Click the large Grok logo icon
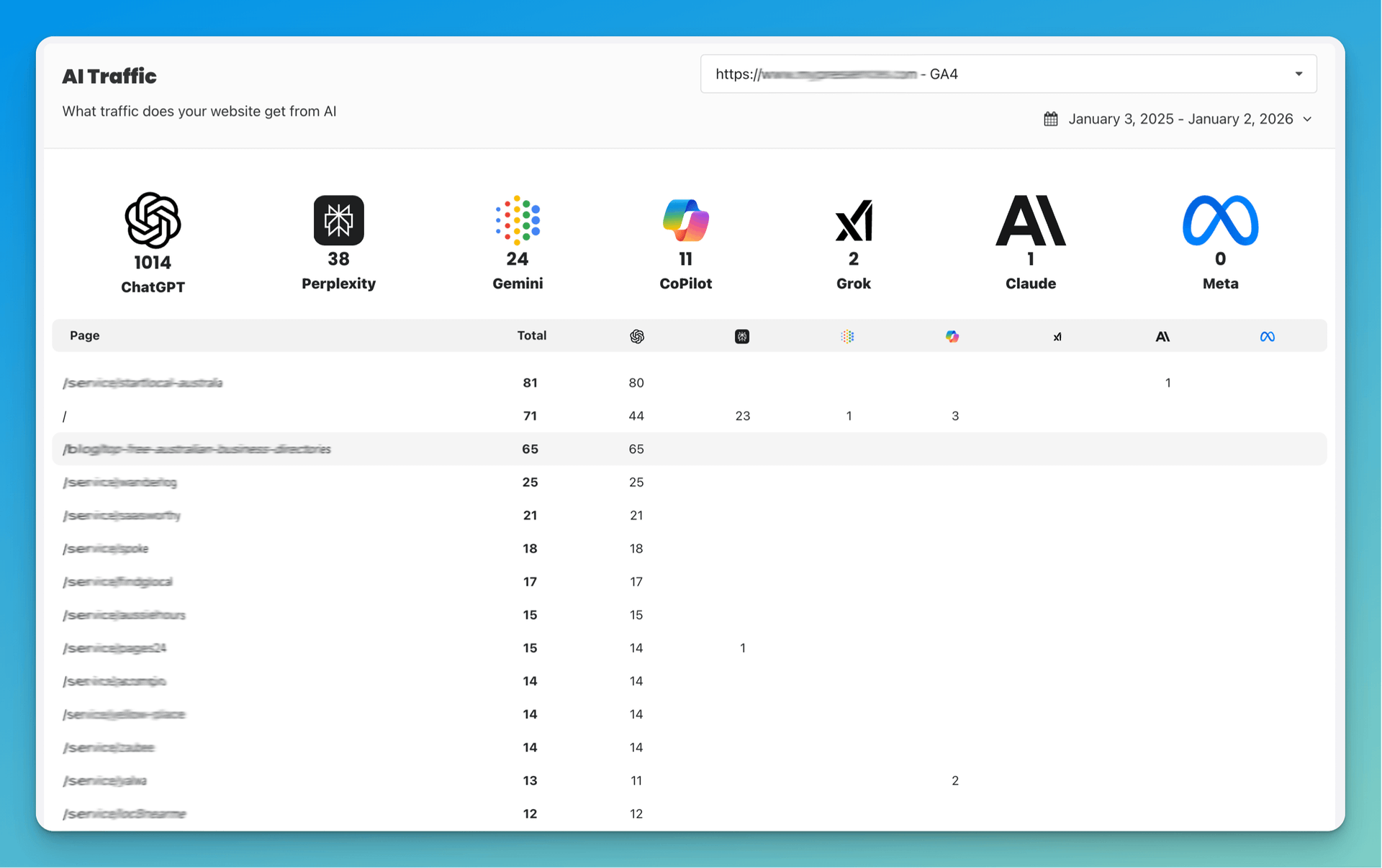Viewport: 1382px width, 868px height. point(854,221)
